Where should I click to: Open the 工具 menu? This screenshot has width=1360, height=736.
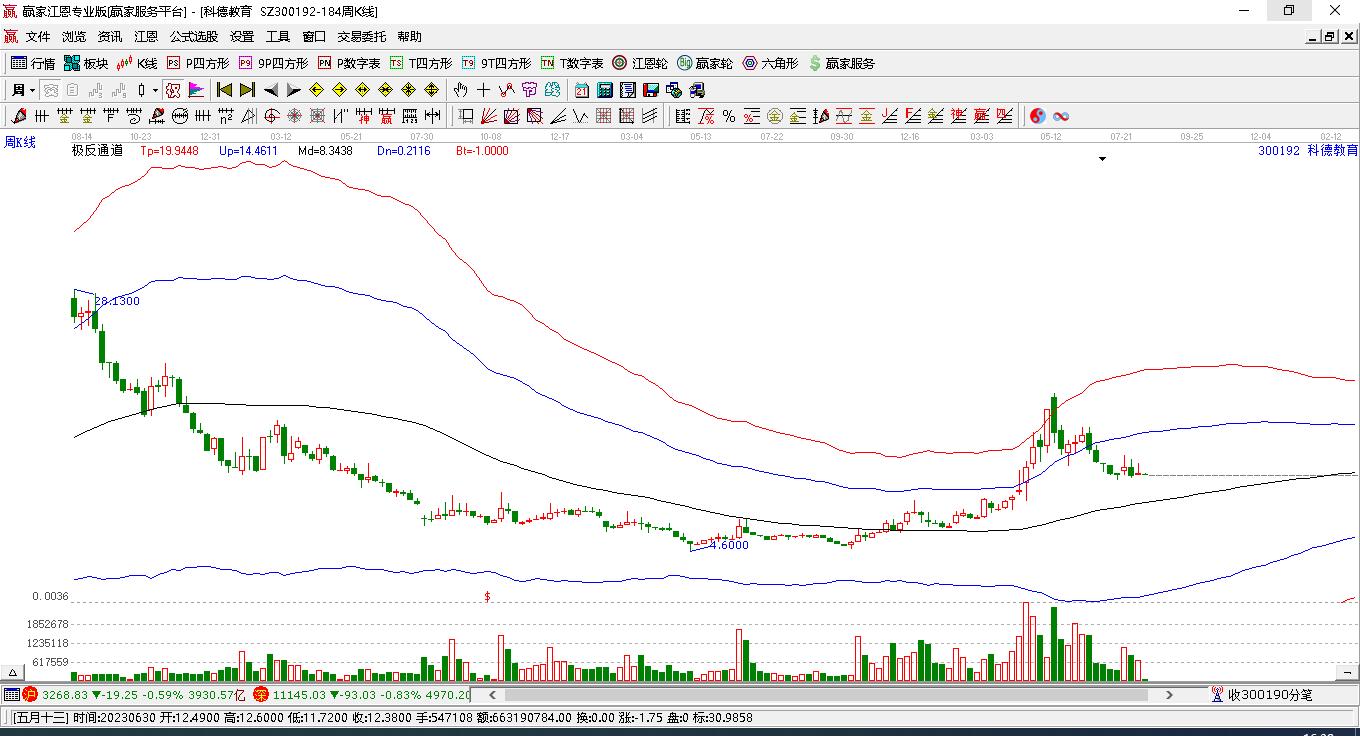(x=278, y=37)
